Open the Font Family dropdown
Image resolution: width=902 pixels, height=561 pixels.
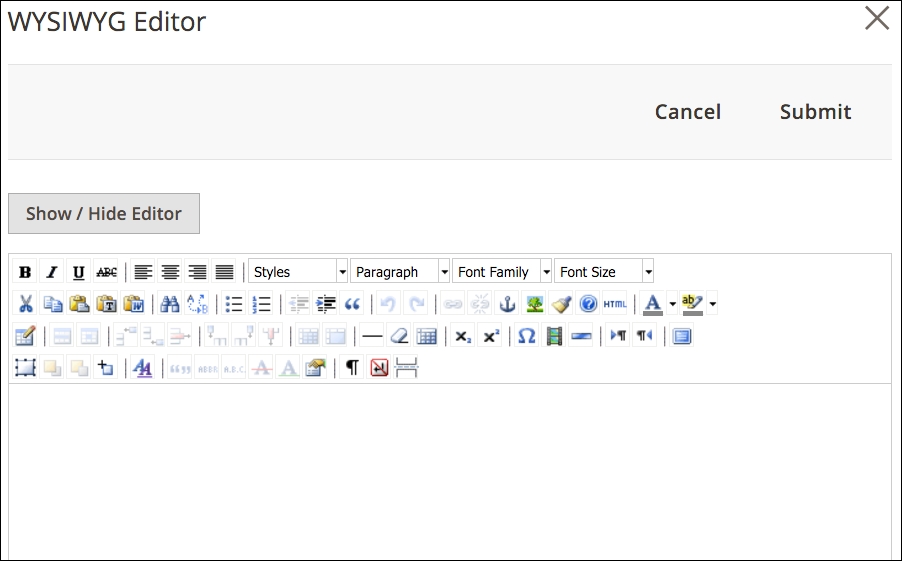coord(502,272)
